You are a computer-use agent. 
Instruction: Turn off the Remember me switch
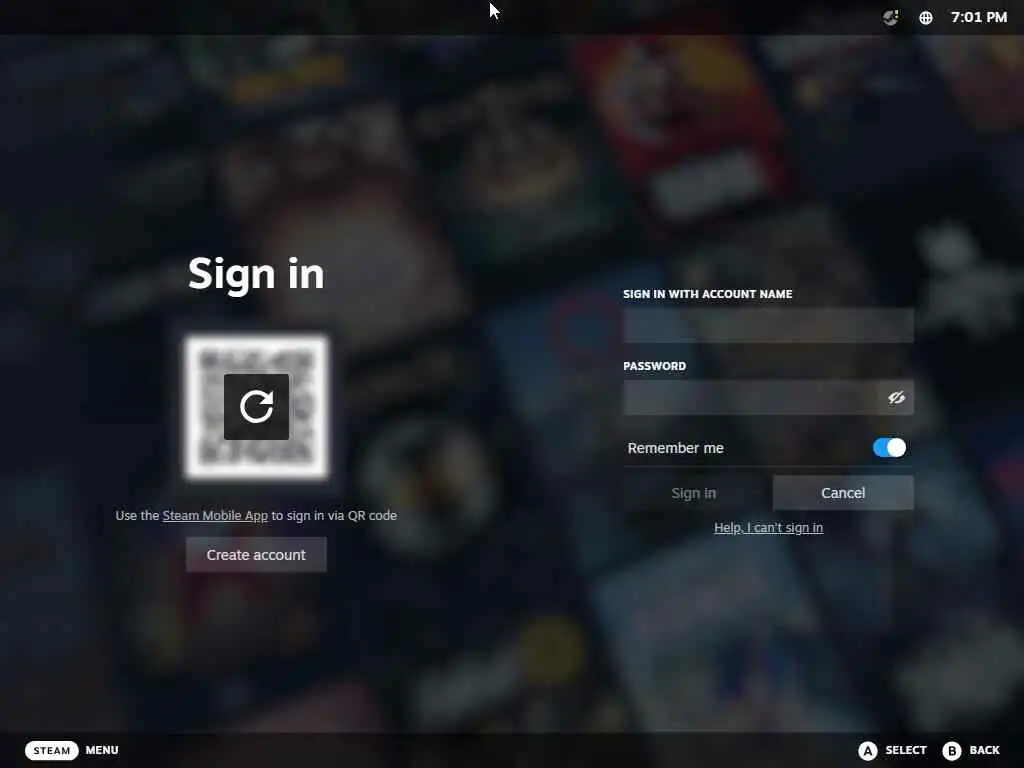pyautogui.click(x=889, y=447)
